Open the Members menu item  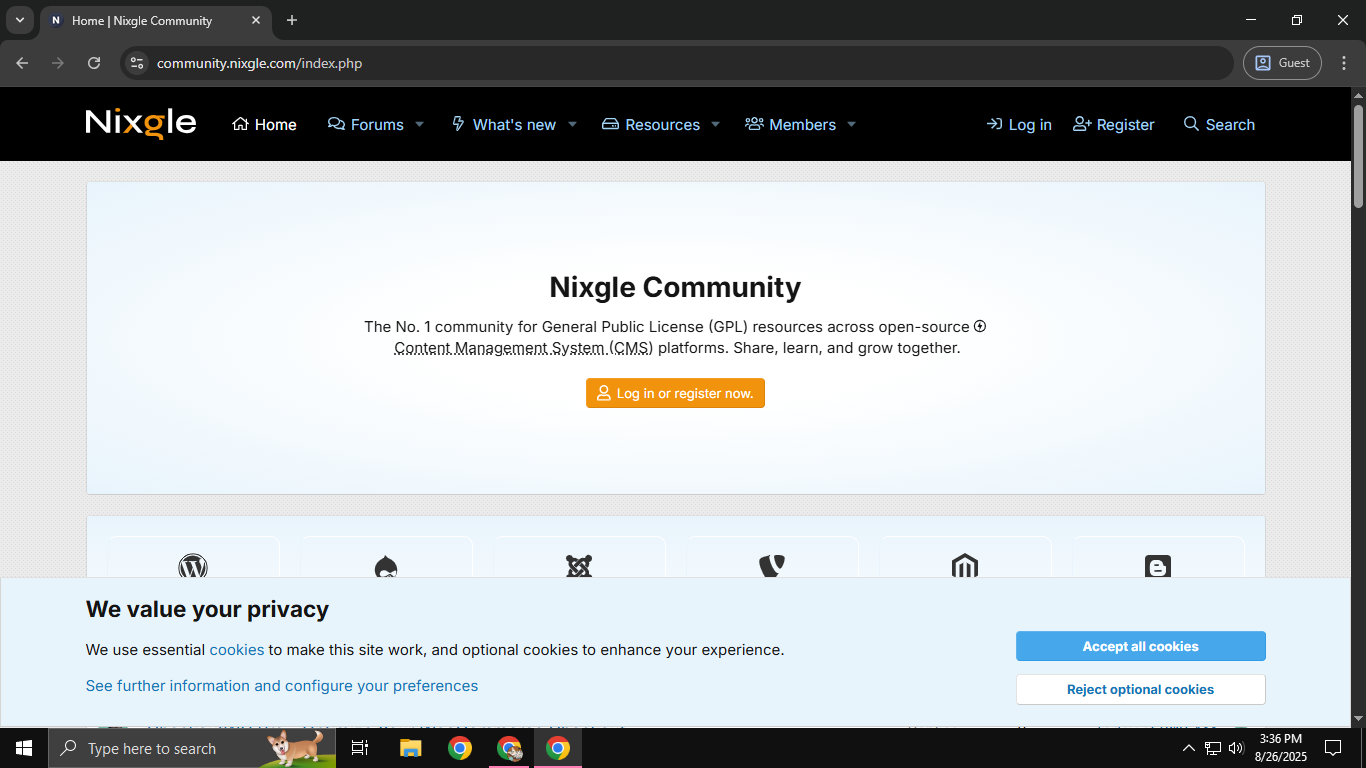790,124
